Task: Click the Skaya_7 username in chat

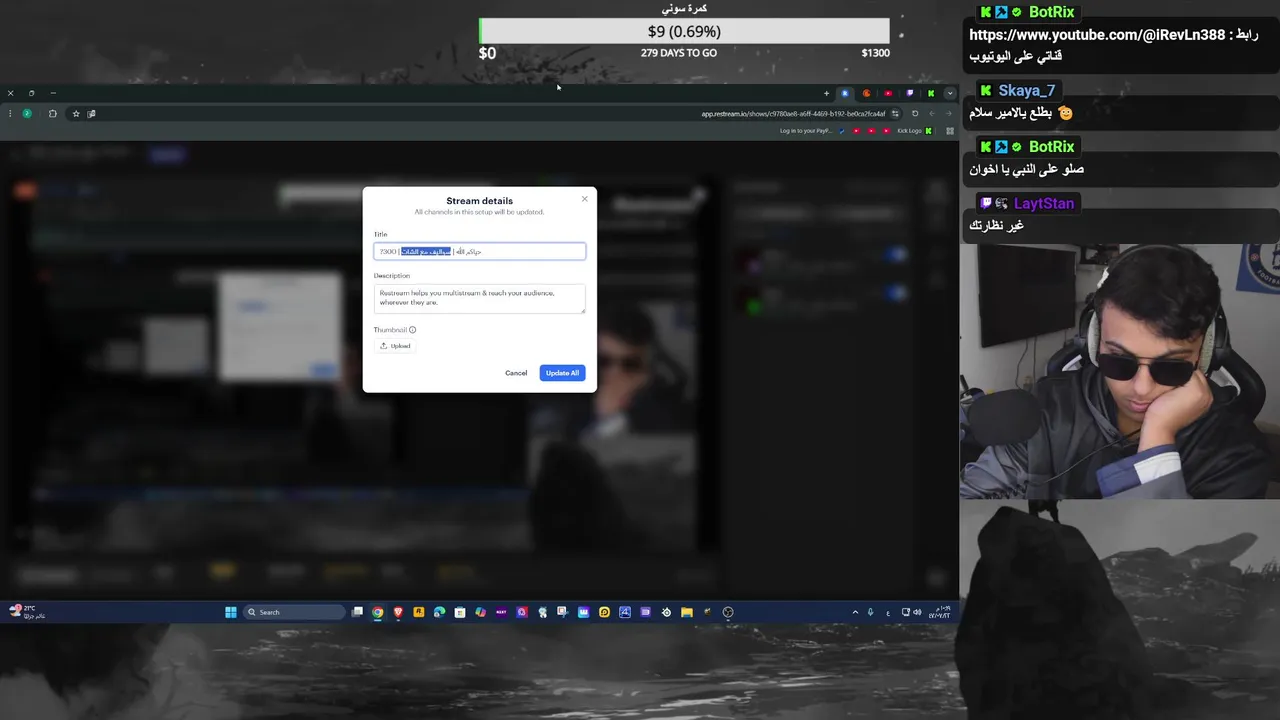Action: (x=1026, y=90)
